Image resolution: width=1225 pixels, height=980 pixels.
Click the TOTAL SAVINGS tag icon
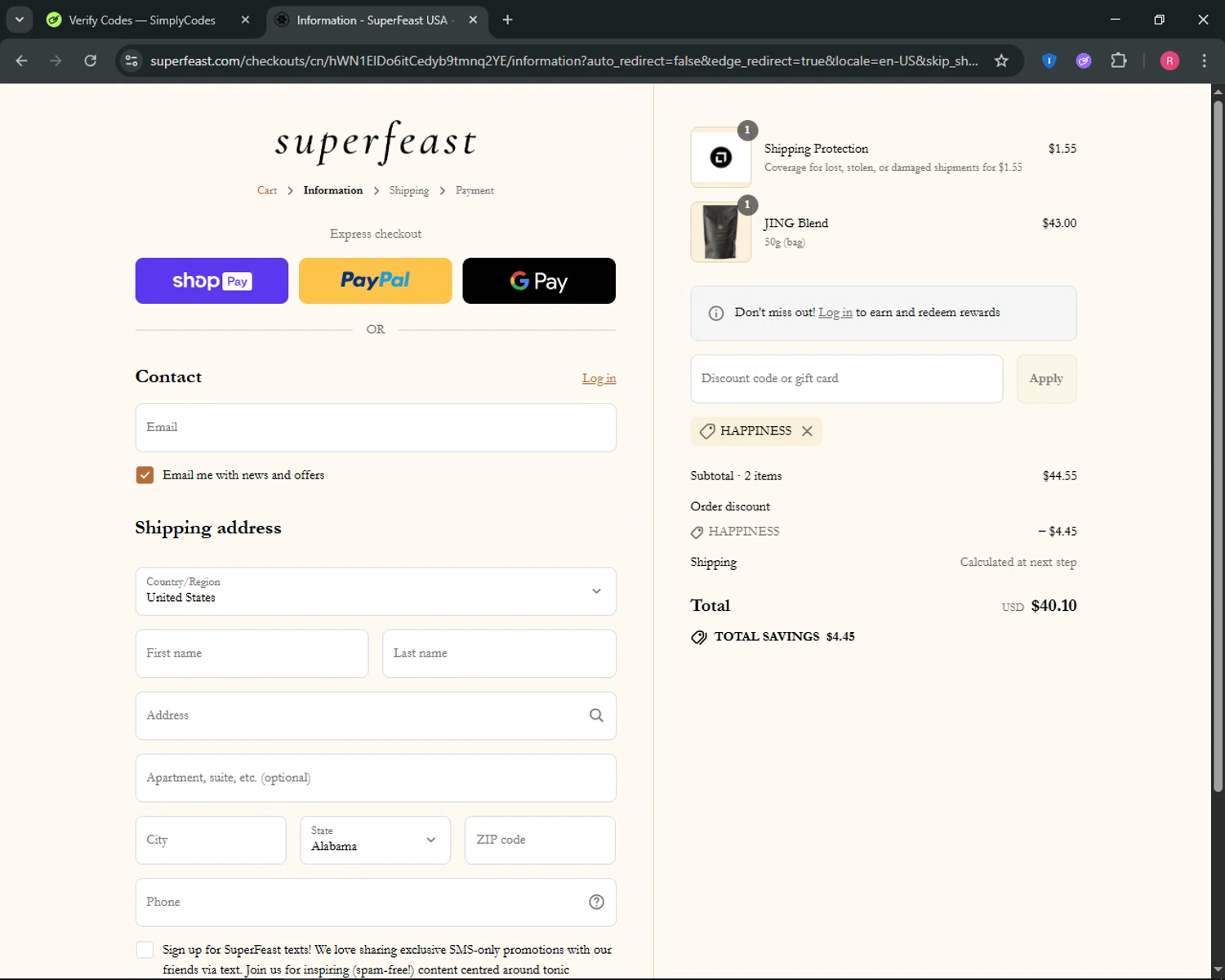[699, 637]
